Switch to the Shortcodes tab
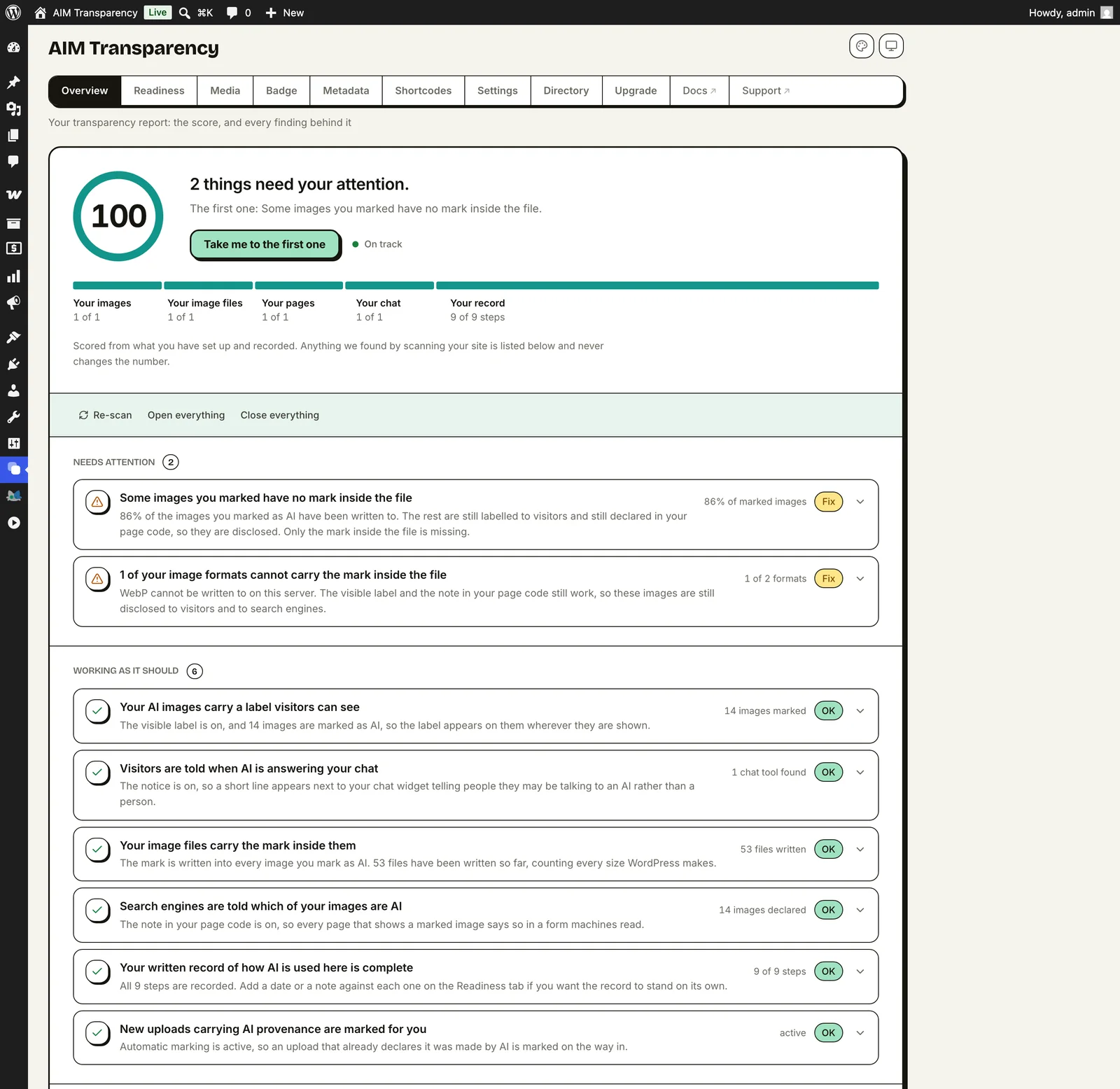This screenshot has height=1089, width=1120. coord(423,91)
